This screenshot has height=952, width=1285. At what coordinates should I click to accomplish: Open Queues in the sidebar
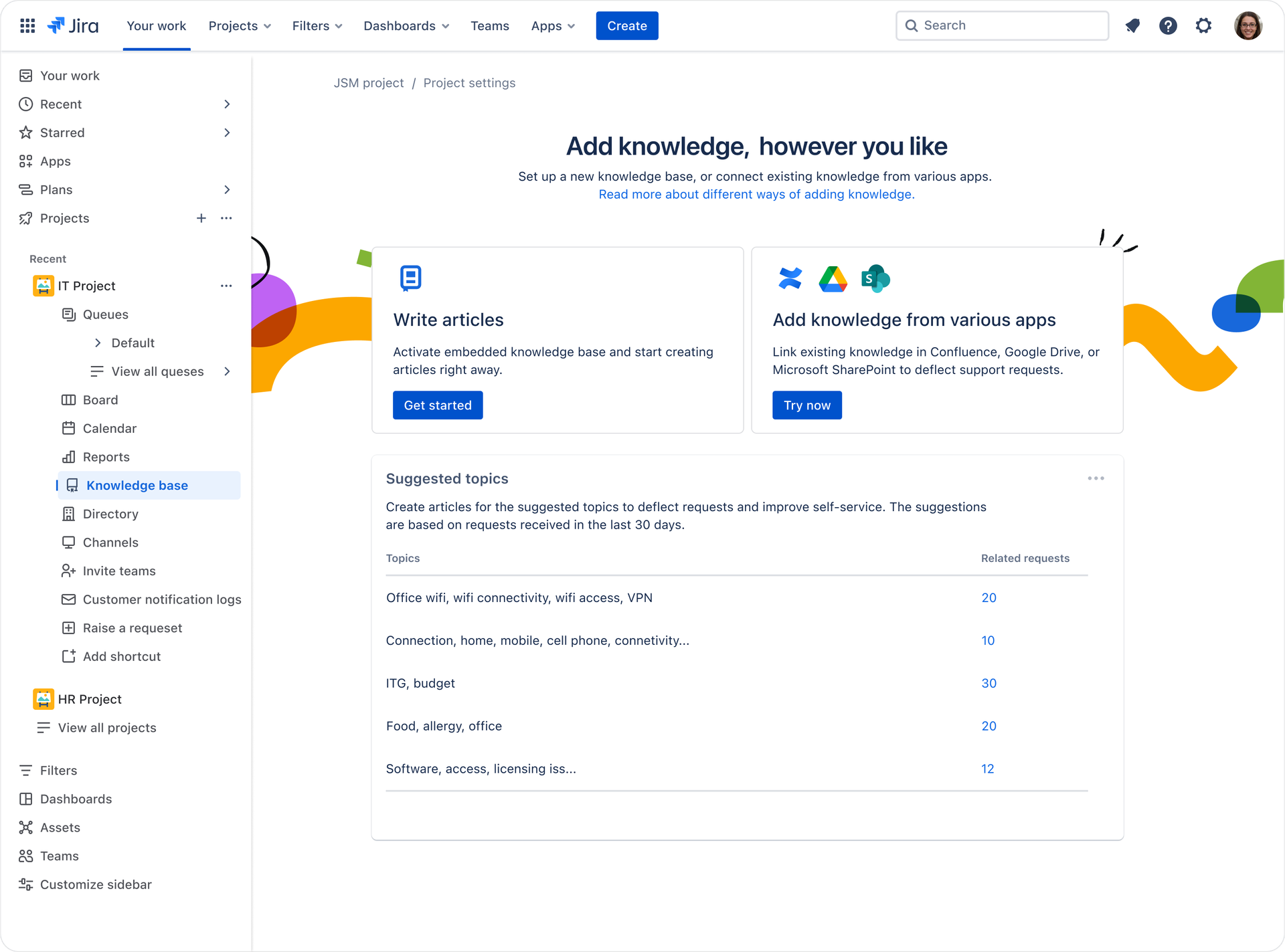(x=95, y=314)
